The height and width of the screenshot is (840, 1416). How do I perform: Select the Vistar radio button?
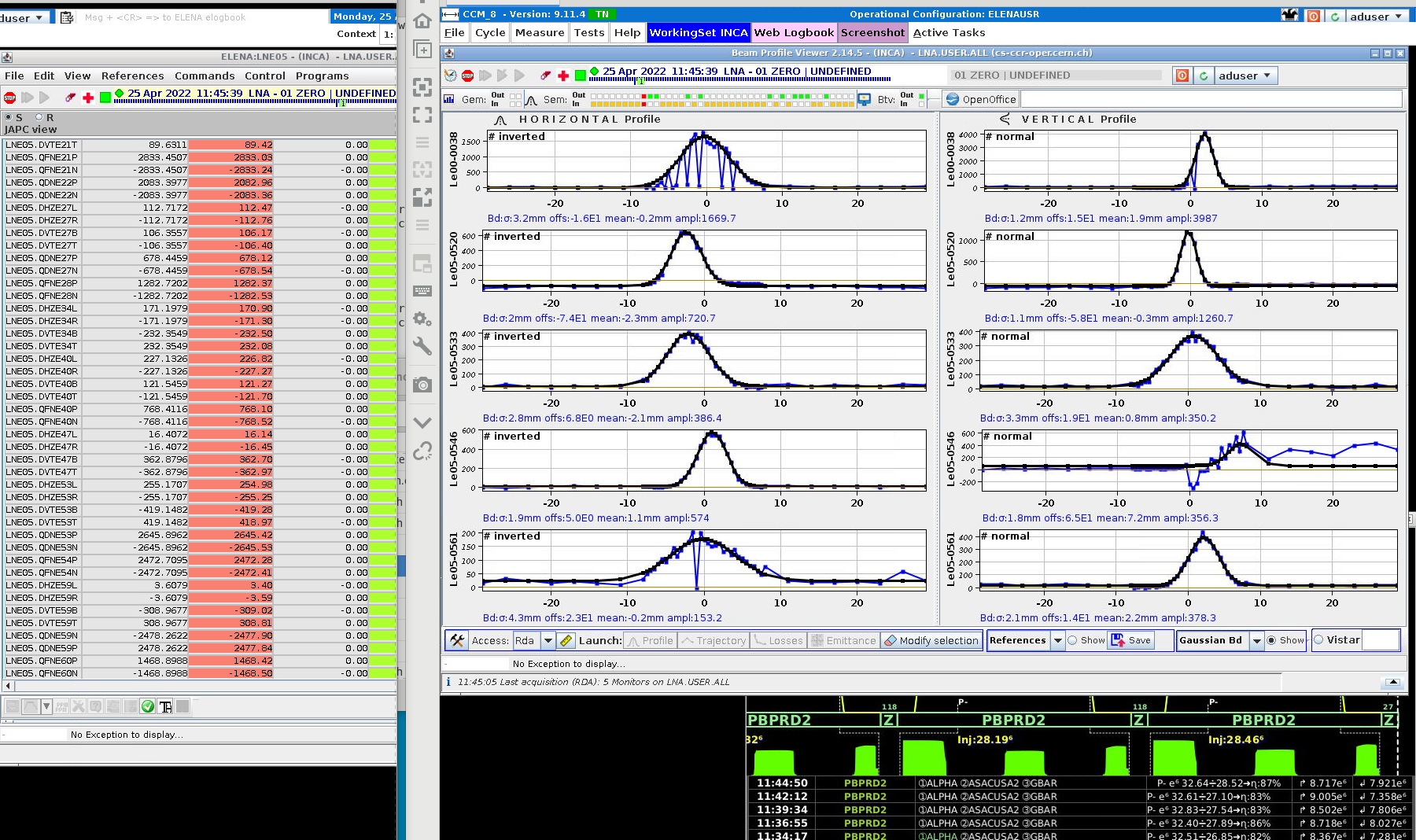(1318, 640)
